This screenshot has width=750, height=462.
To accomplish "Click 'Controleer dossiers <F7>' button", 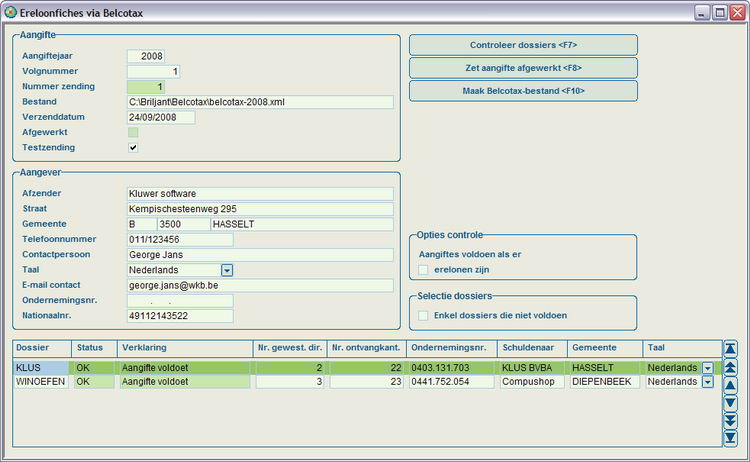I will [523, 45].
